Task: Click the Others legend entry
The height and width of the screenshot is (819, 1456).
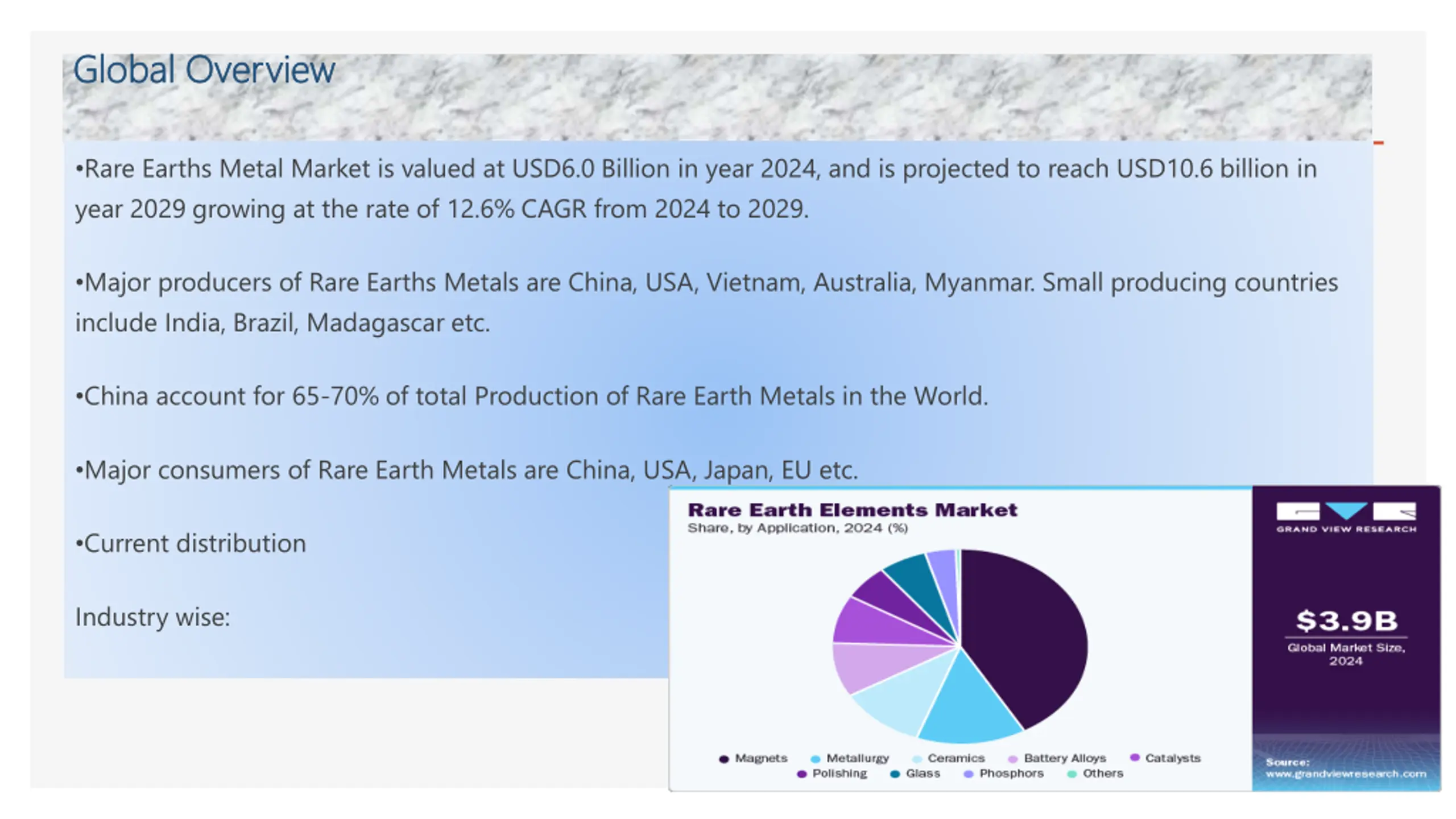Action: pos(1095,773)
